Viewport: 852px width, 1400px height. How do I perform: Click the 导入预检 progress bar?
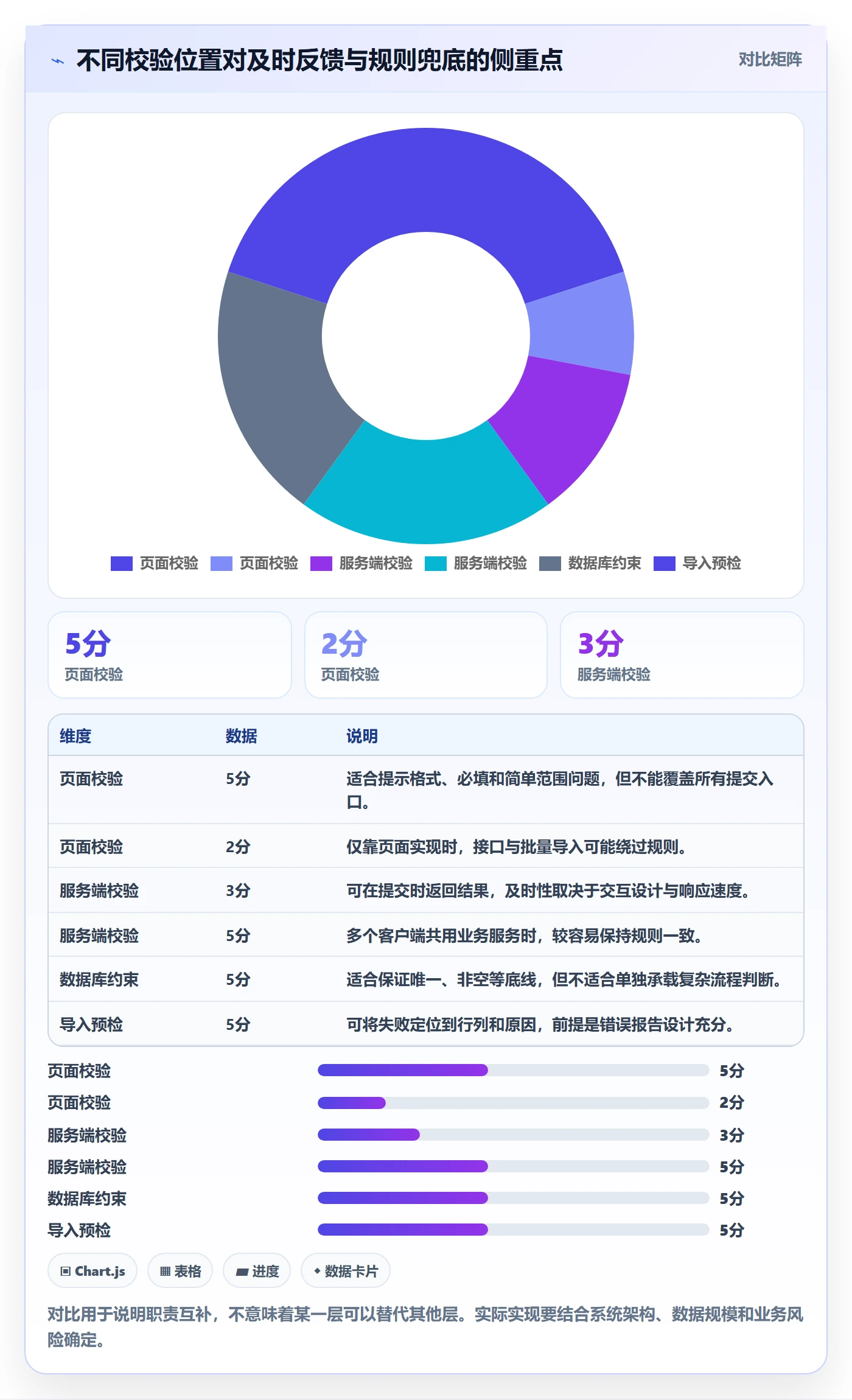(x=513, y=1230)
